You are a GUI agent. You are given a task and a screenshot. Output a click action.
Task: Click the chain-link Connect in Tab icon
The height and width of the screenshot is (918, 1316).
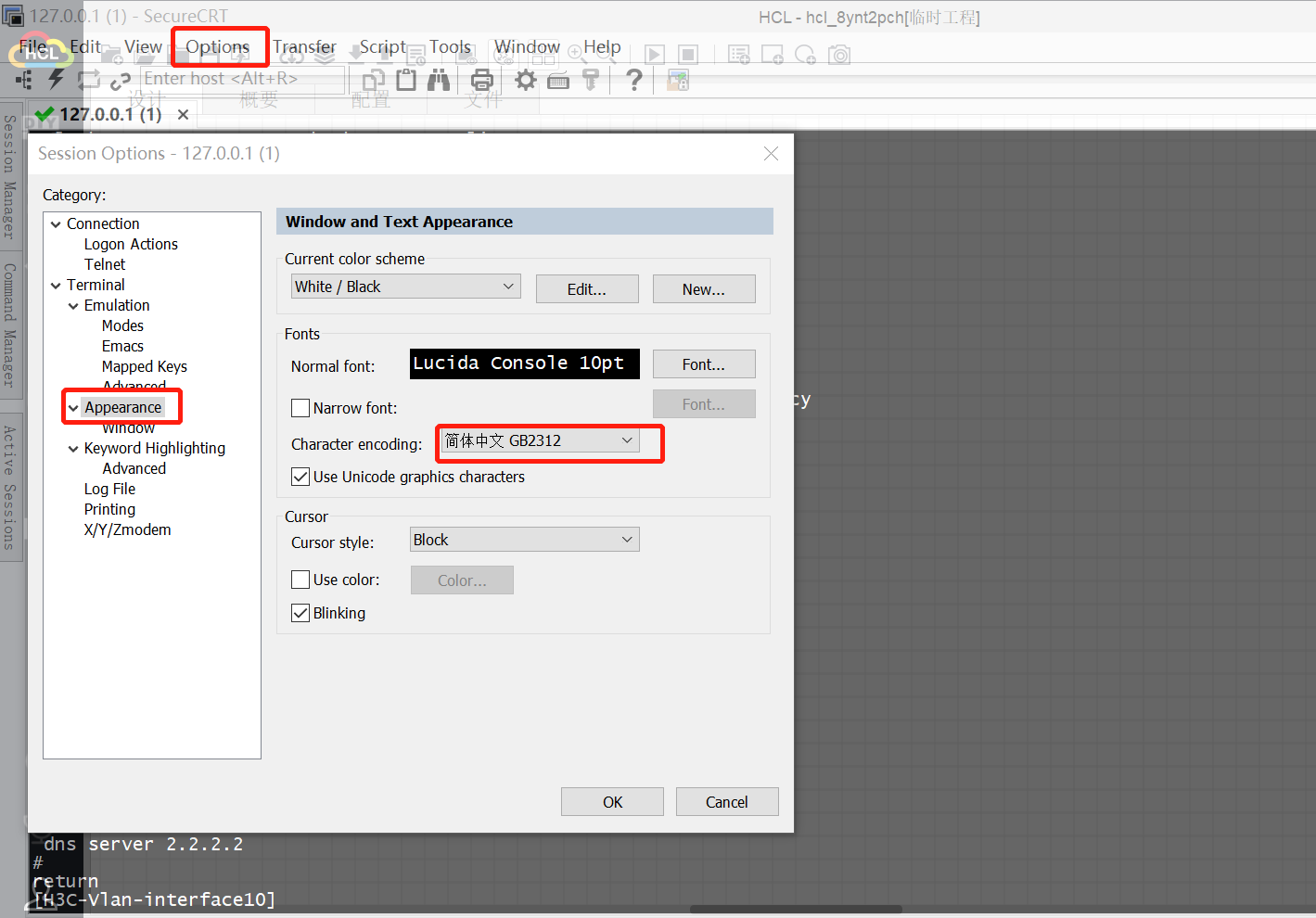121,82
